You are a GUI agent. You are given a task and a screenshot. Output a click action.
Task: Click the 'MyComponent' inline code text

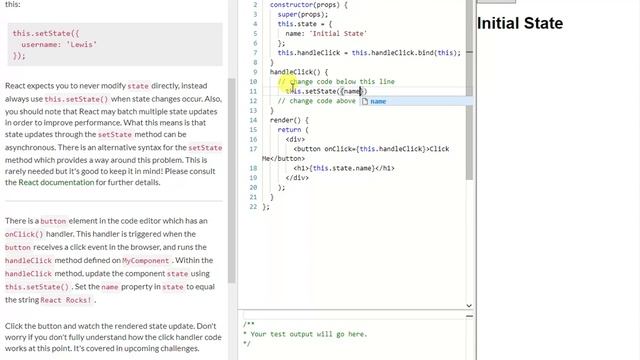[146, 260]
